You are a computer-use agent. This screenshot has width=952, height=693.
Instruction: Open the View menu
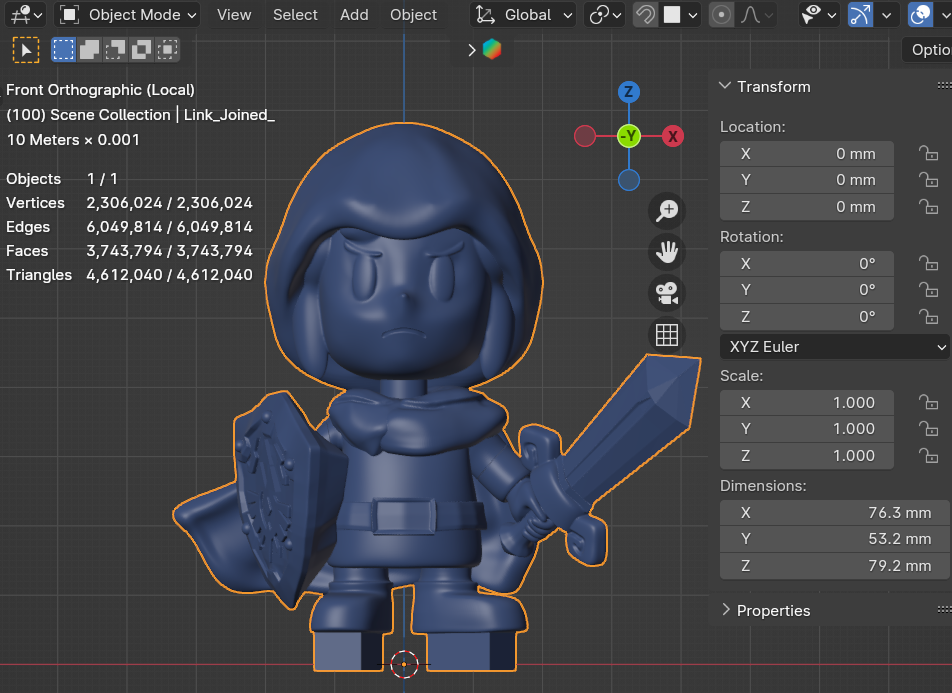[x=234, y=15]
